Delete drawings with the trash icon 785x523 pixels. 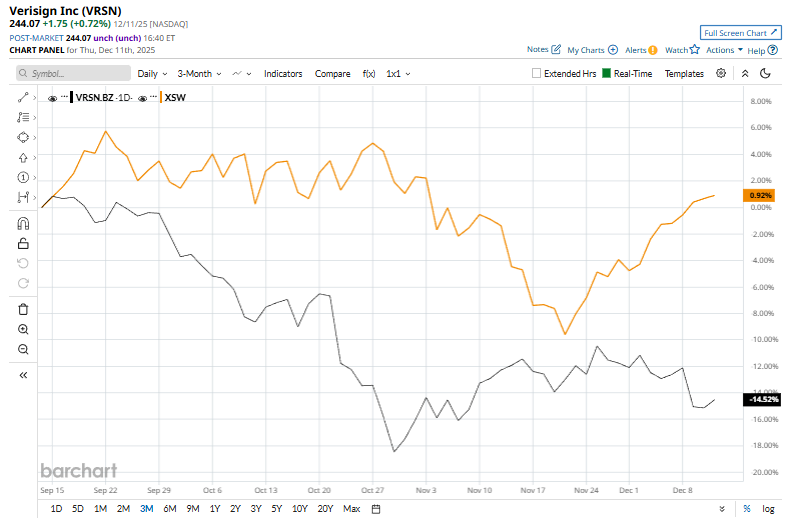point(23,309)
